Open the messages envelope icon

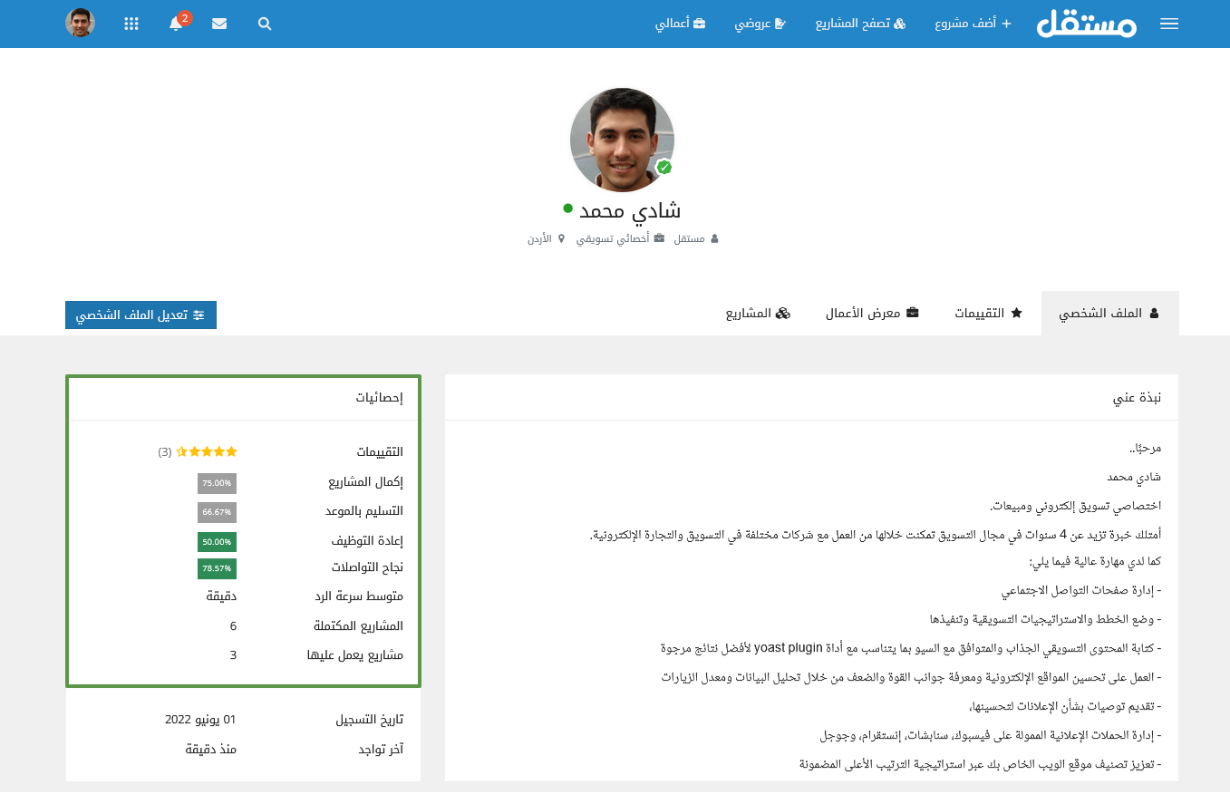(x=219, y=24)
